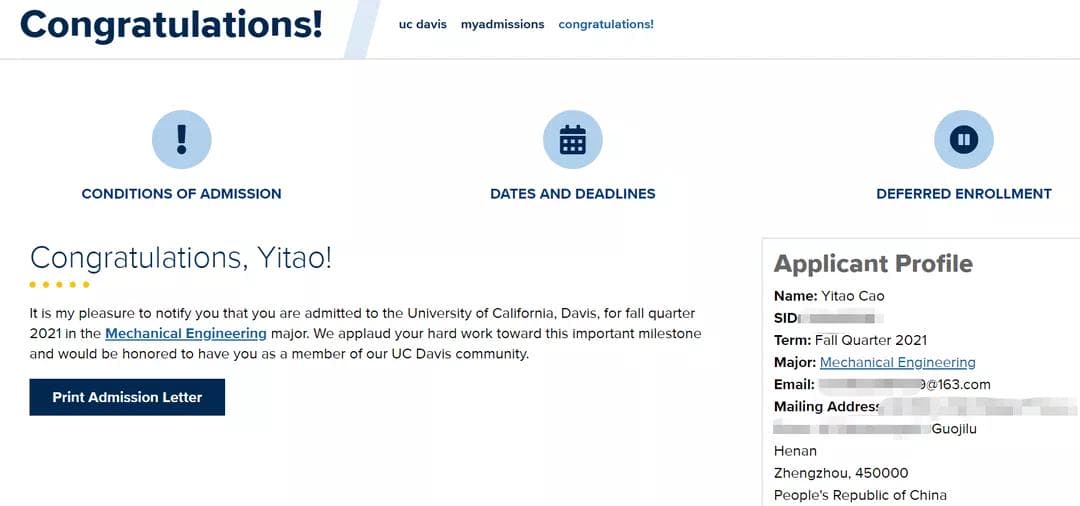Image resolution: width=1080 pixels, height=506 pixels.
Task: Open Mechanical Engineering link in Applicant Profile
Action: [x=897, y=362]
